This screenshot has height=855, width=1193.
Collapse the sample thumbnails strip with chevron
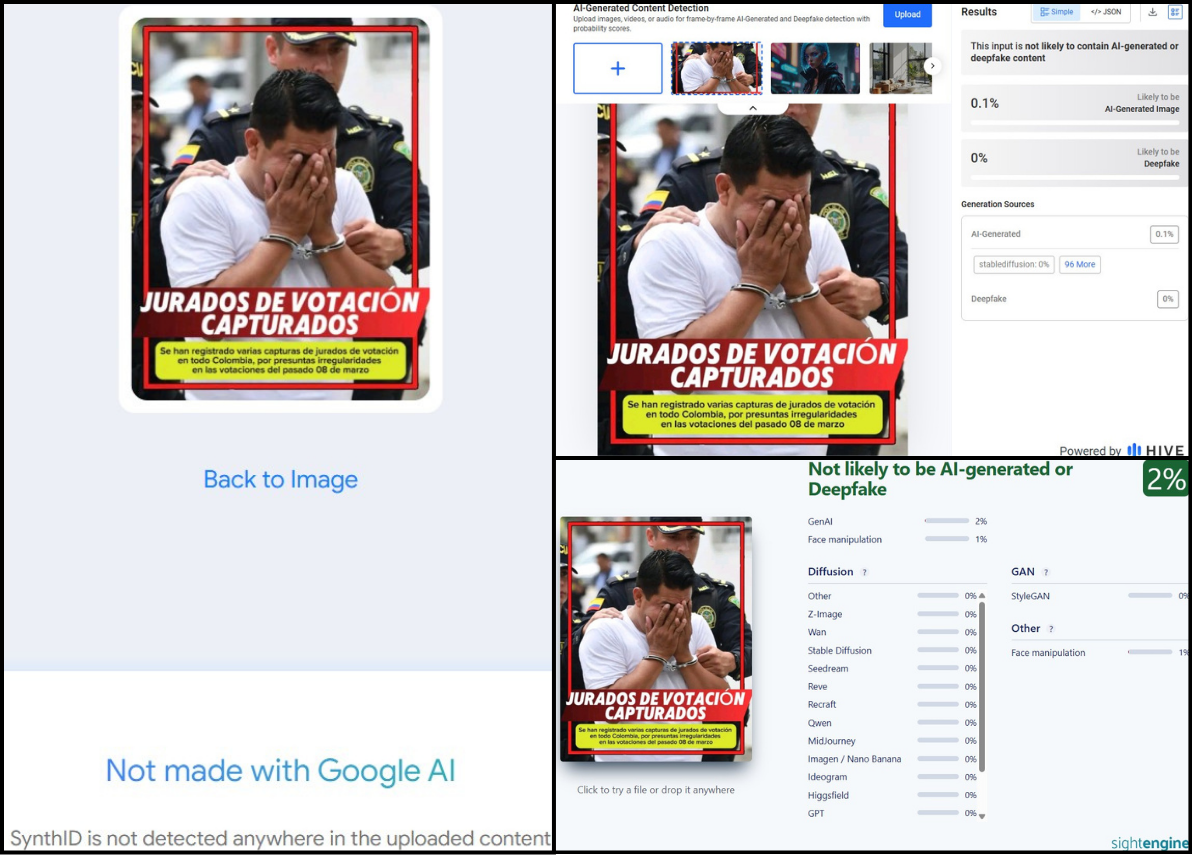point(753,108)
